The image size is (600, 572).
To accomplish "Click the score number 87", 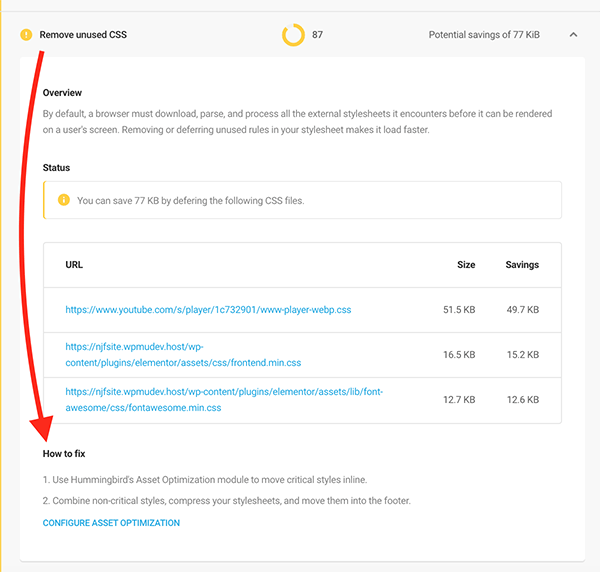I will pos(317,35).
